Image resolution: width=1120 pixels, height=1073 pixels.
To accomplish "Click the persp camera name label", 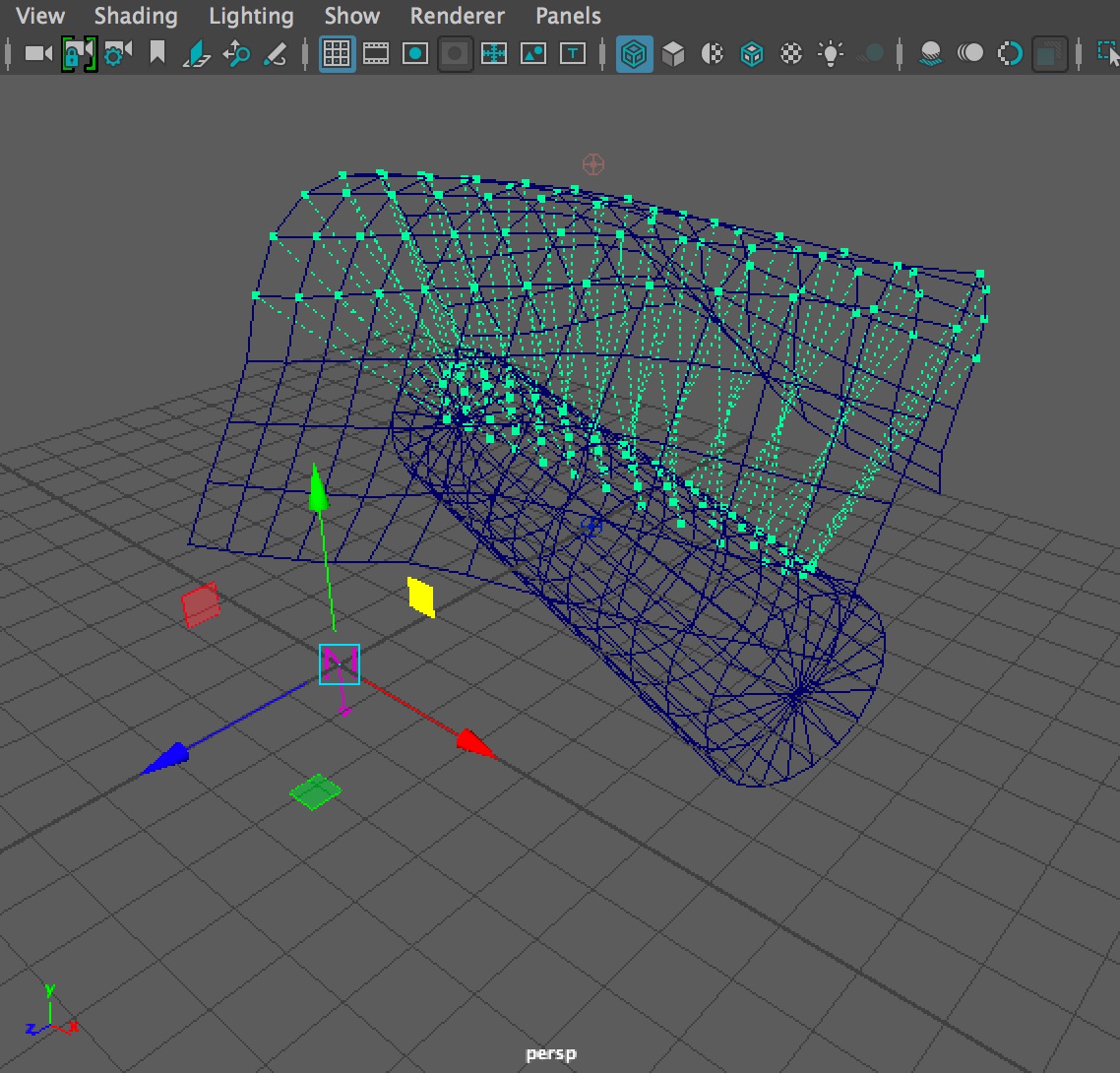I will tap(551, 1053).
